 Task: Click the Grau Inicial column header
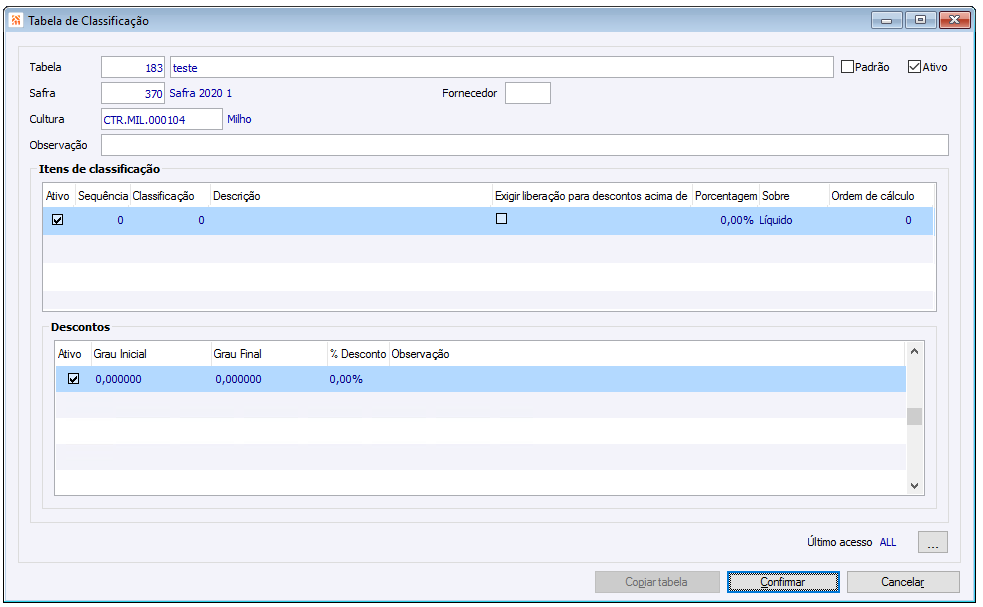click(150, 354)
